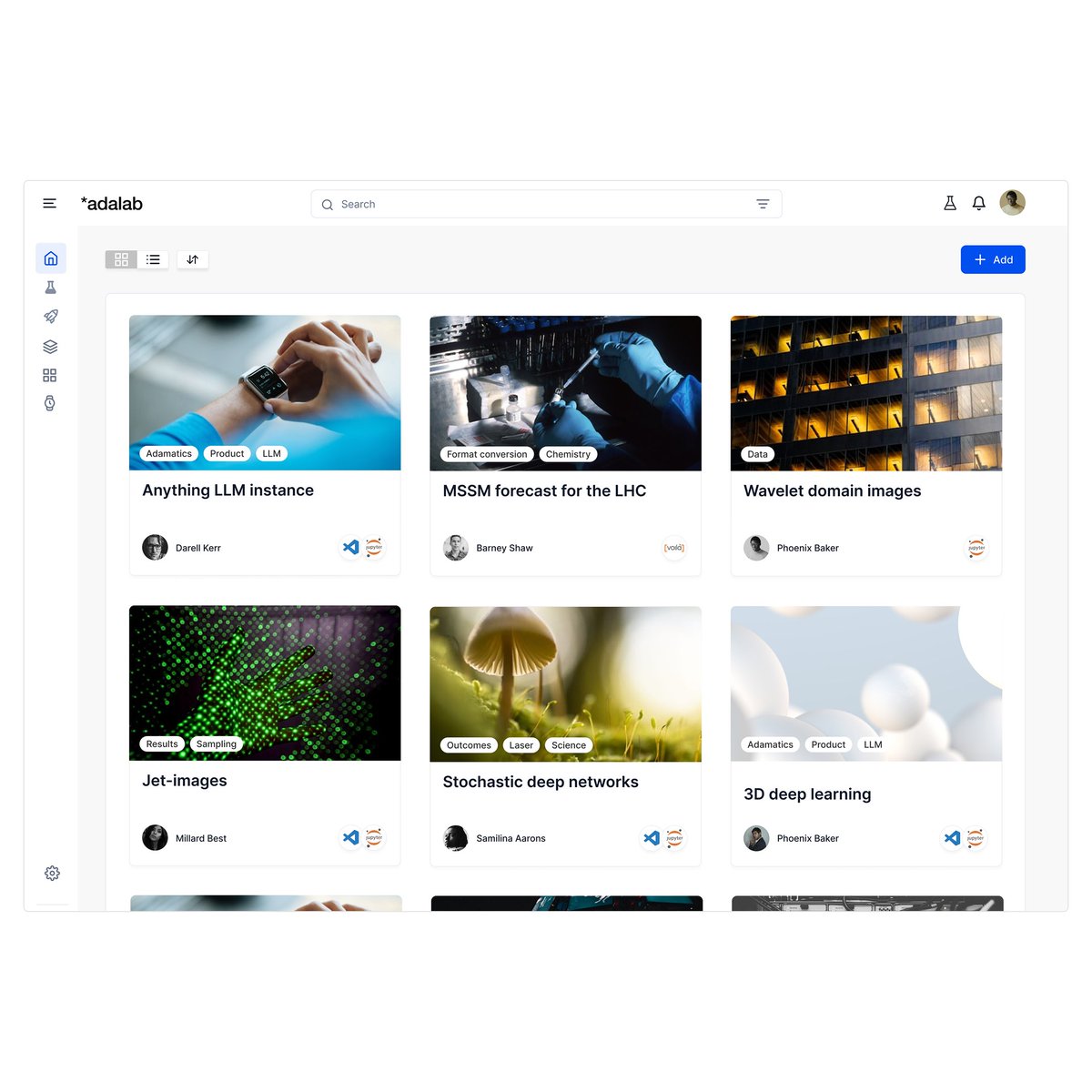Click Barney Shaw author name
Screen dimensions: 1092x1092
(505, 548)
